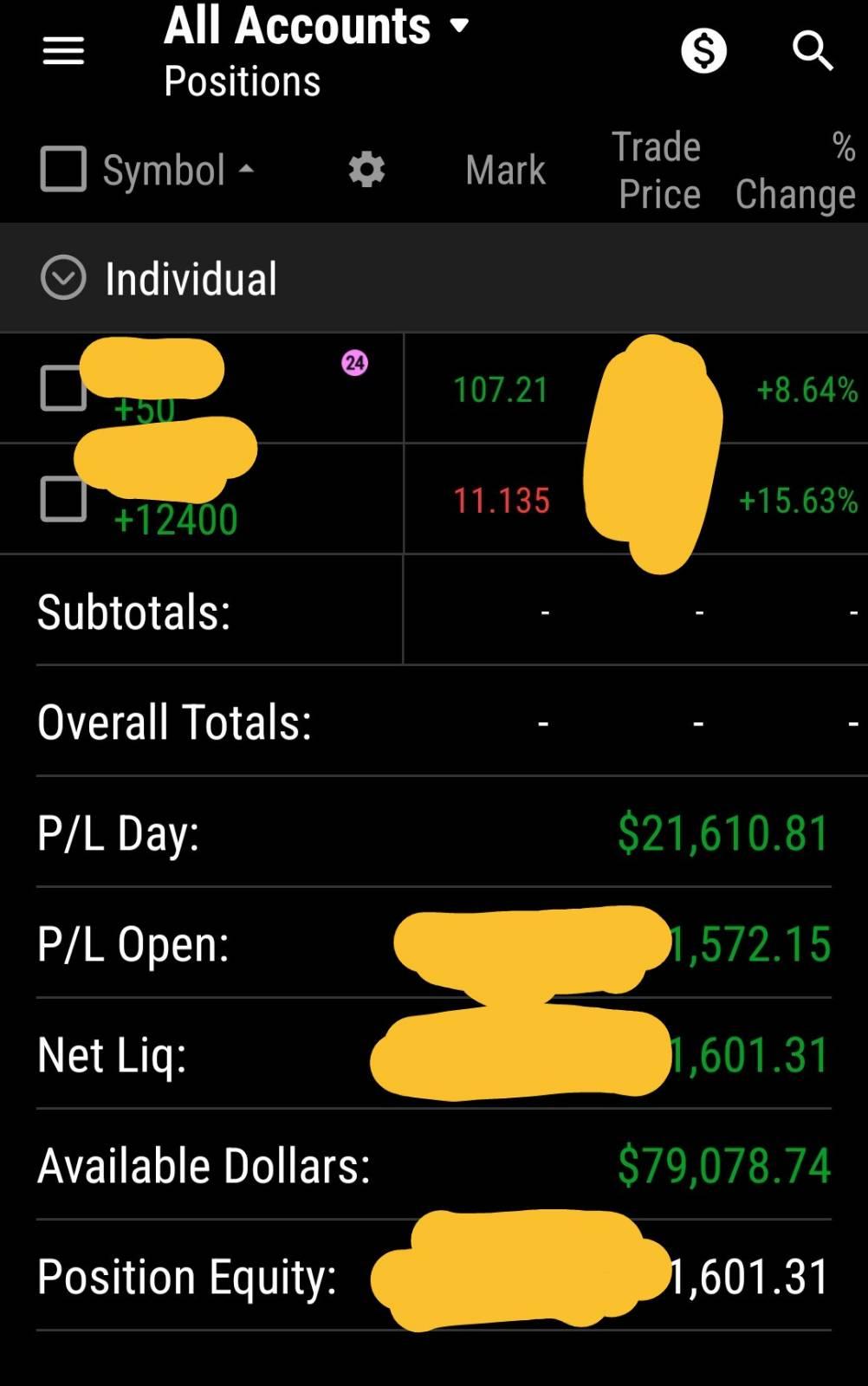Tap the pink 24 badge icon
Screen dimensions: 868x1386
click(355, 363)
